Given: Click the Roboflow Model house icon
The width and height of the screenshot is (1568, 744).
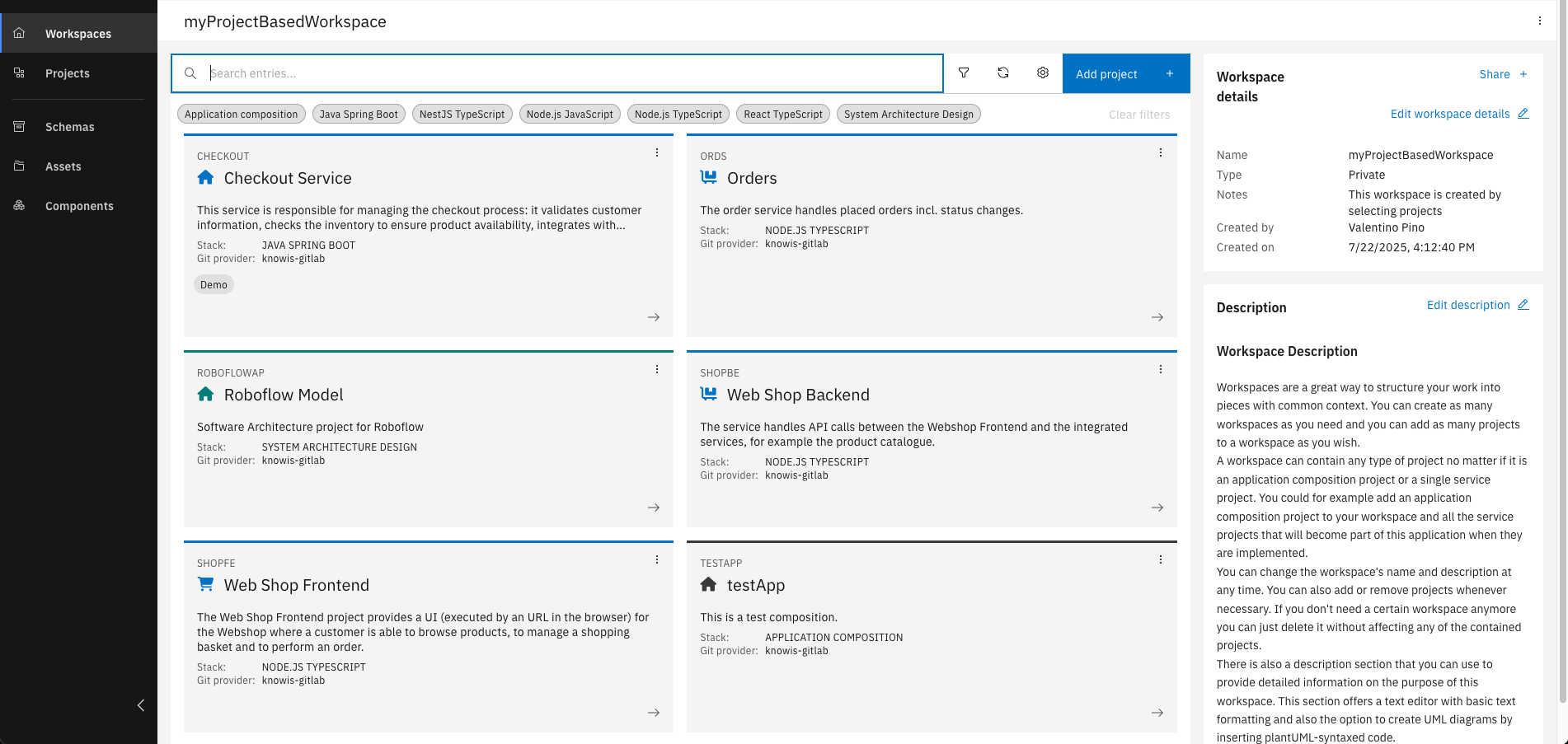Looking at the screenshot, I should click(x=205, y=395).
